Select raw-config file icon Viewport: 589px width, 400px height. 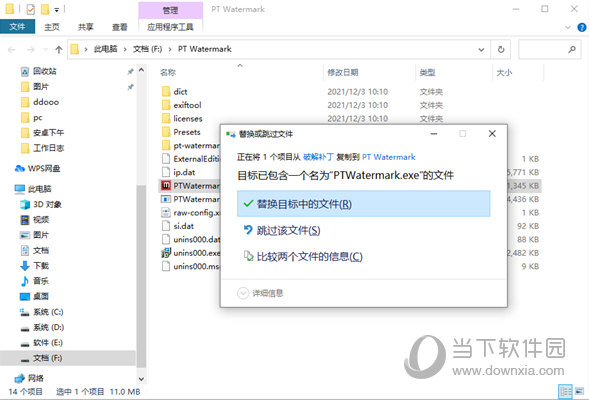click(x=166, y=213)
